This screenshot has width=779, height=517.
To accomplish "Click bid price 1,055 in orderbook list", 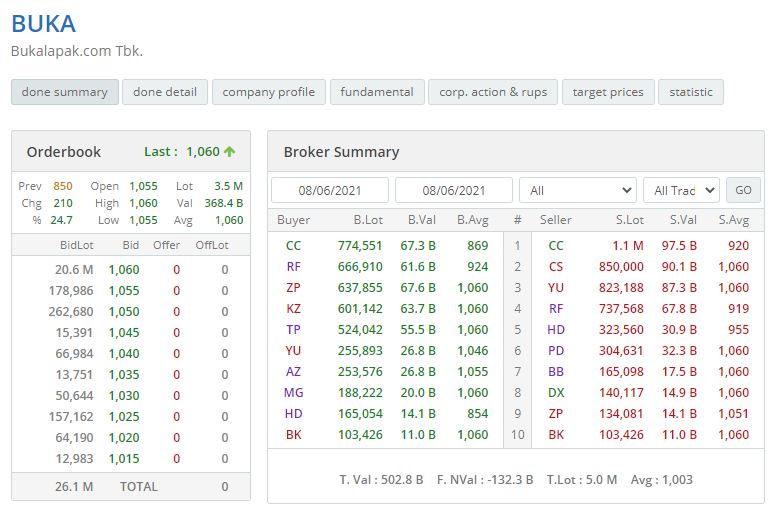I will pyautogui.click(x=124, y=291).
